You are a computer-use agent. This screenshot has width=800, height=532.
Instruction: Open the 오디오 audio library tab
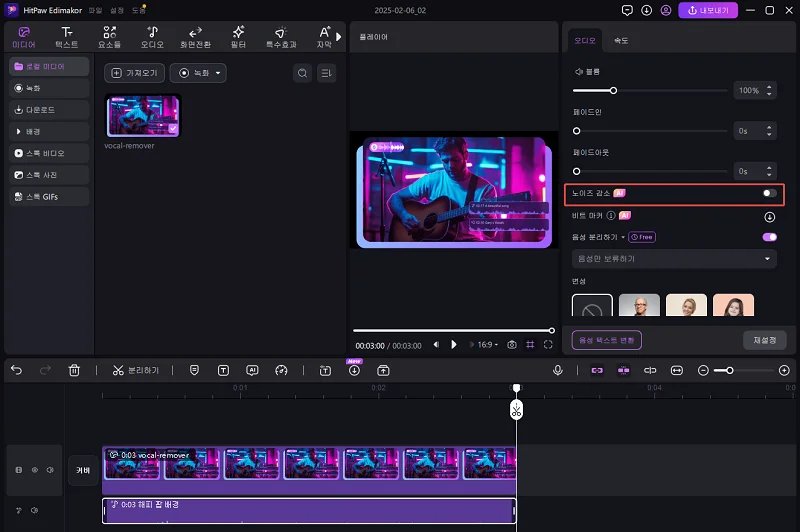[x=152, y=37]
